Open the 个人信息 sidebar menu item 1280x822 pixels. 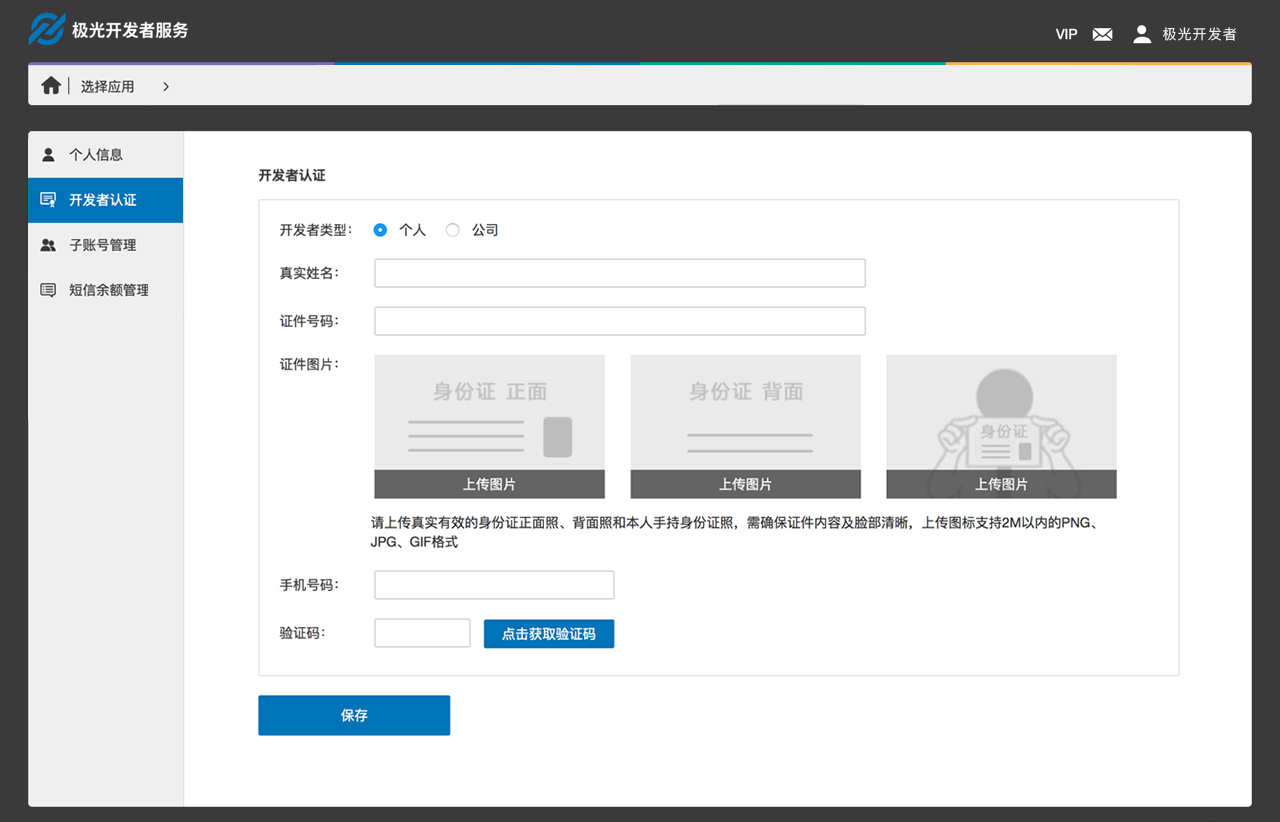(106, 155)
